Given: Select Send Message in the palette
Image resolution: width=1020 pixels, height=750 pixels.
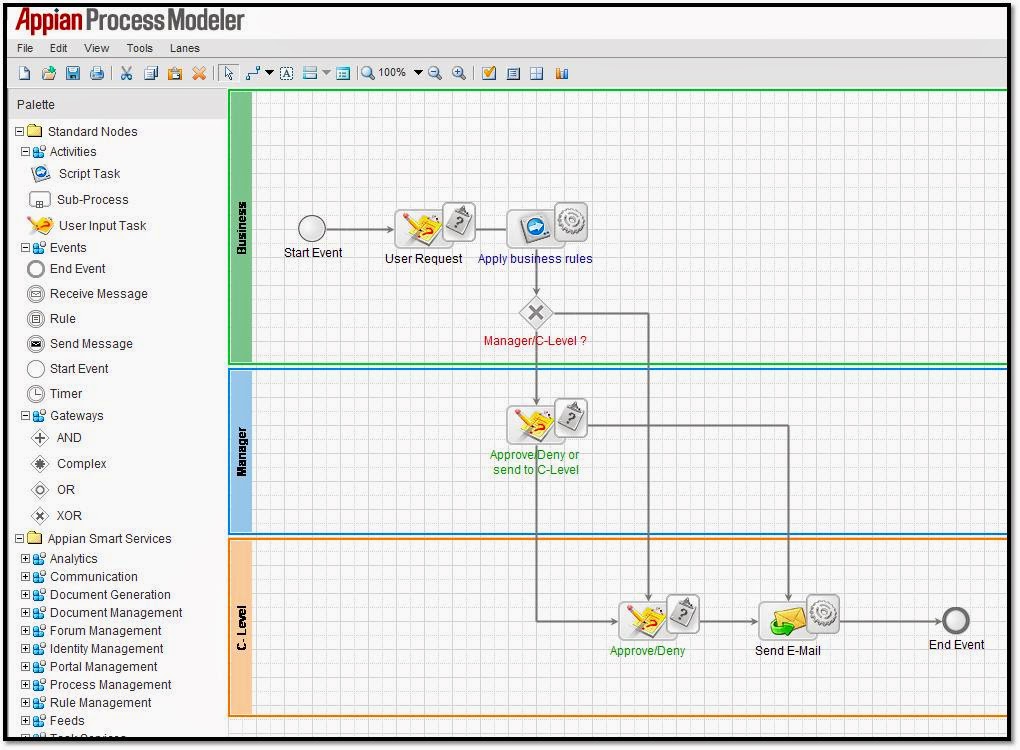Looking at the screenshot, I should click(80, 343).
